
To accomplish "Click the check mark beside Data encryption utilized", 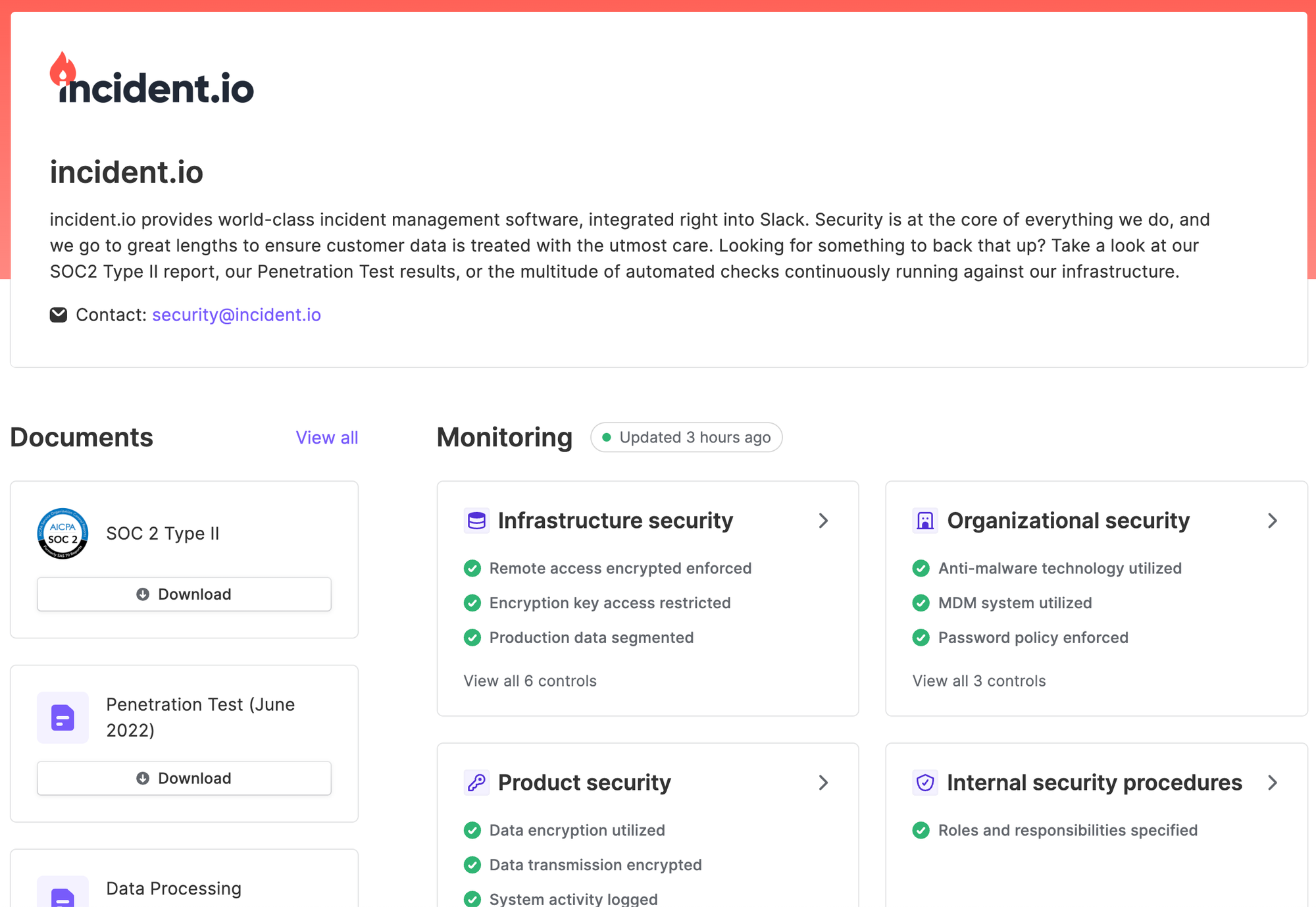I will pos(472,830).
